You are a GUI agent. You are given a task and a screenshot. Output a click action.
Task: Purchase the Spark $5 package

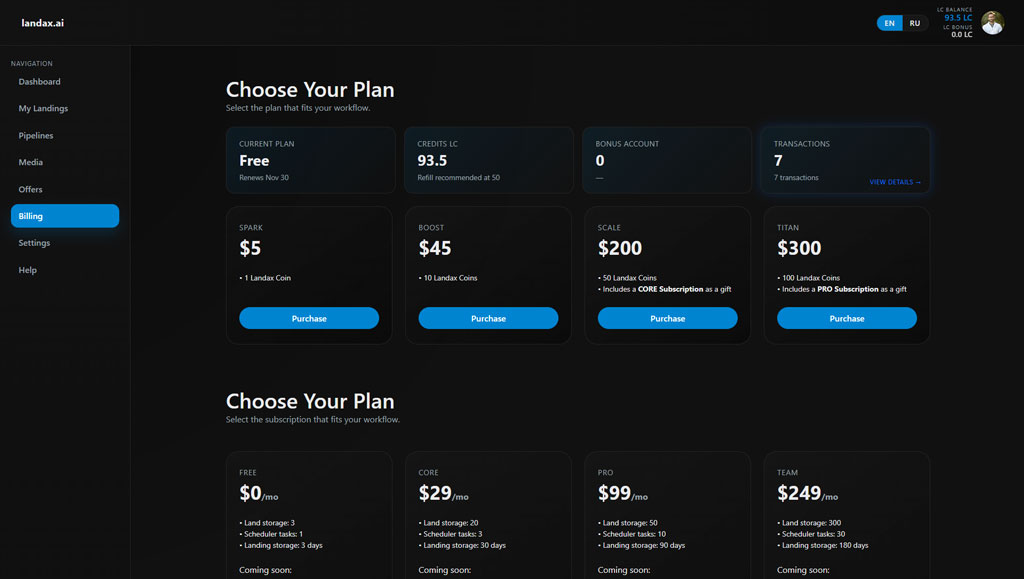[x=309, y=318]
